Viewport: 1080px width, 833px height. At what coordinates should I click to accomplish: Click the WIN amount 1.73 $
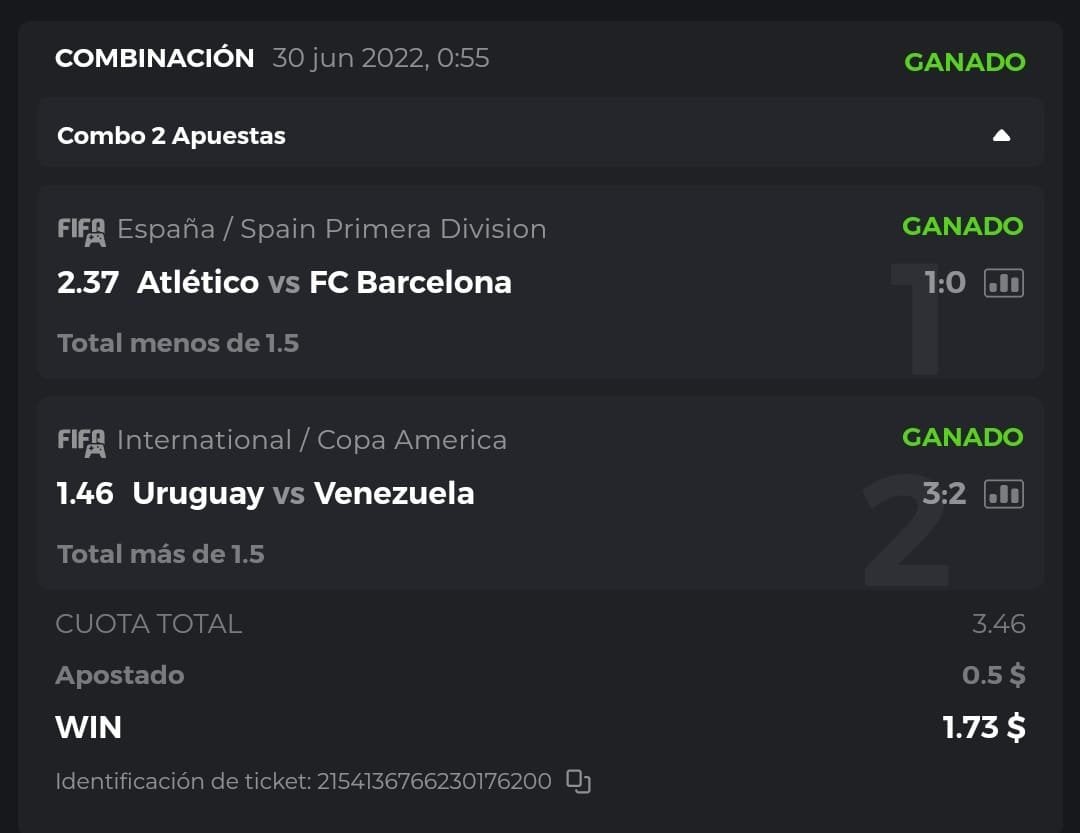(984, 727)
